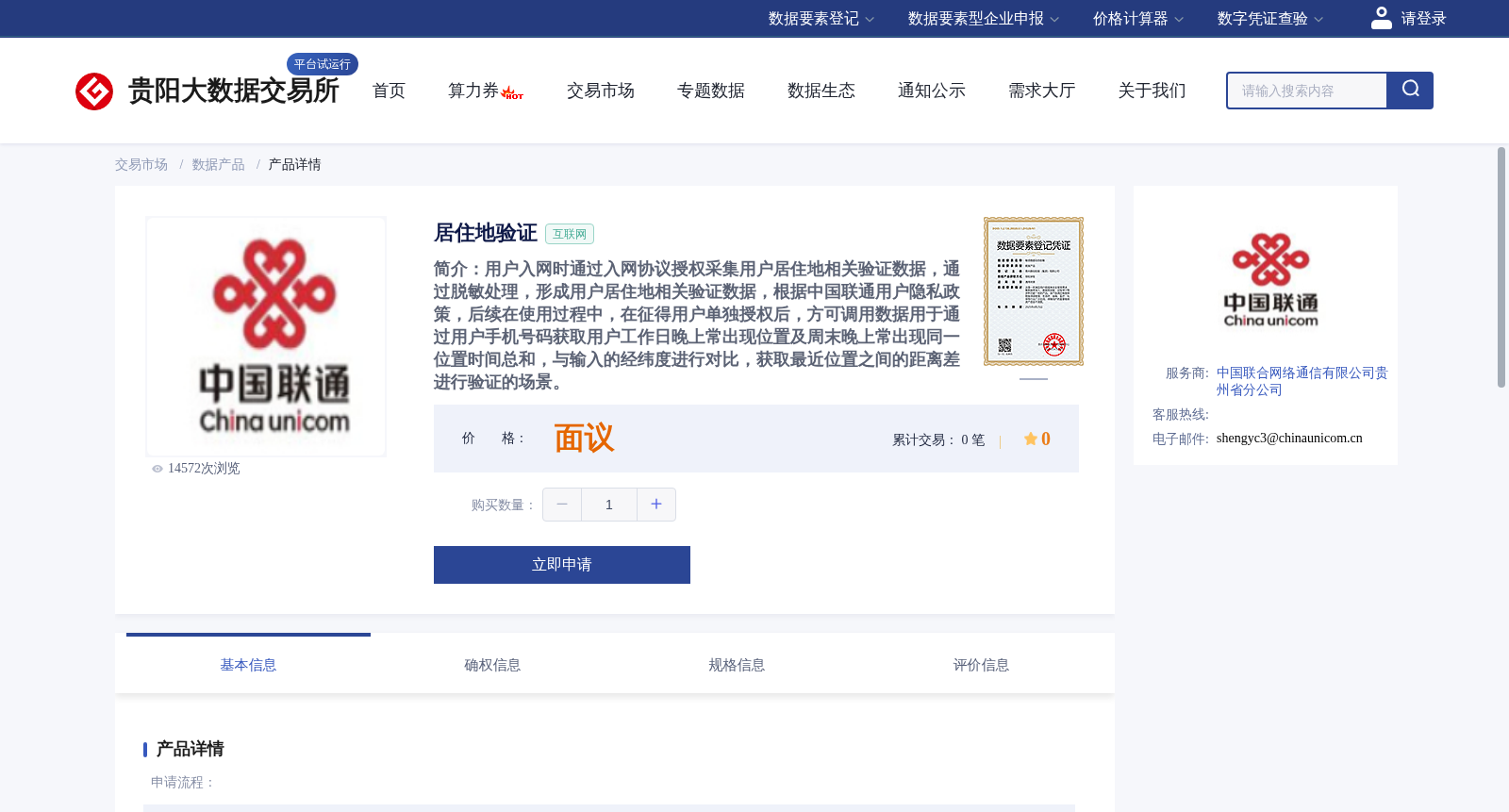Click the HOT flame badge next to 算力券
This screenshot has height=812, width=1509.
point(513,93)
